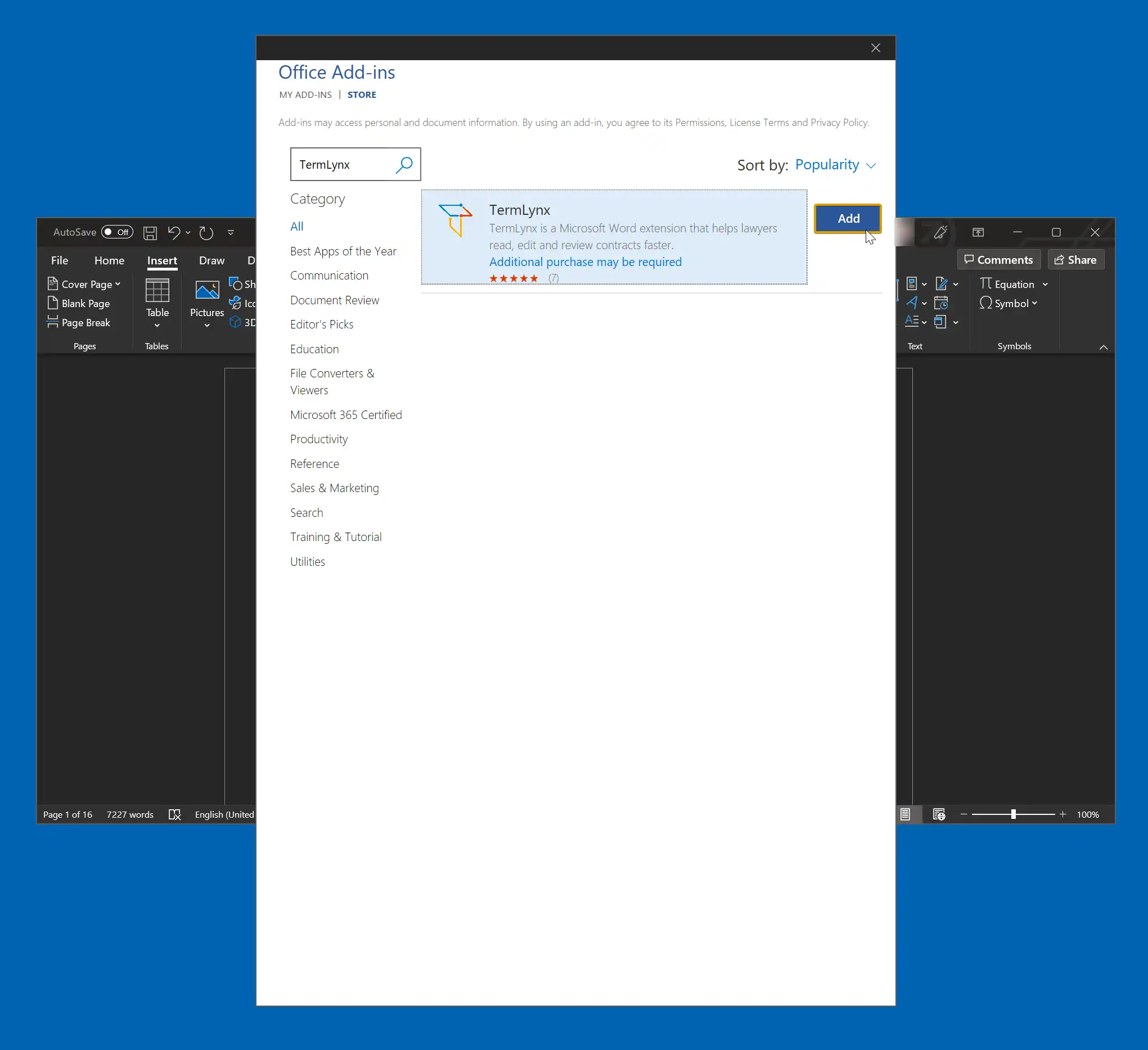Viewport: 1148px width, 1050px height.
Task: Switch to the Draw ribbon tab
Action: [x=212, y=260]
